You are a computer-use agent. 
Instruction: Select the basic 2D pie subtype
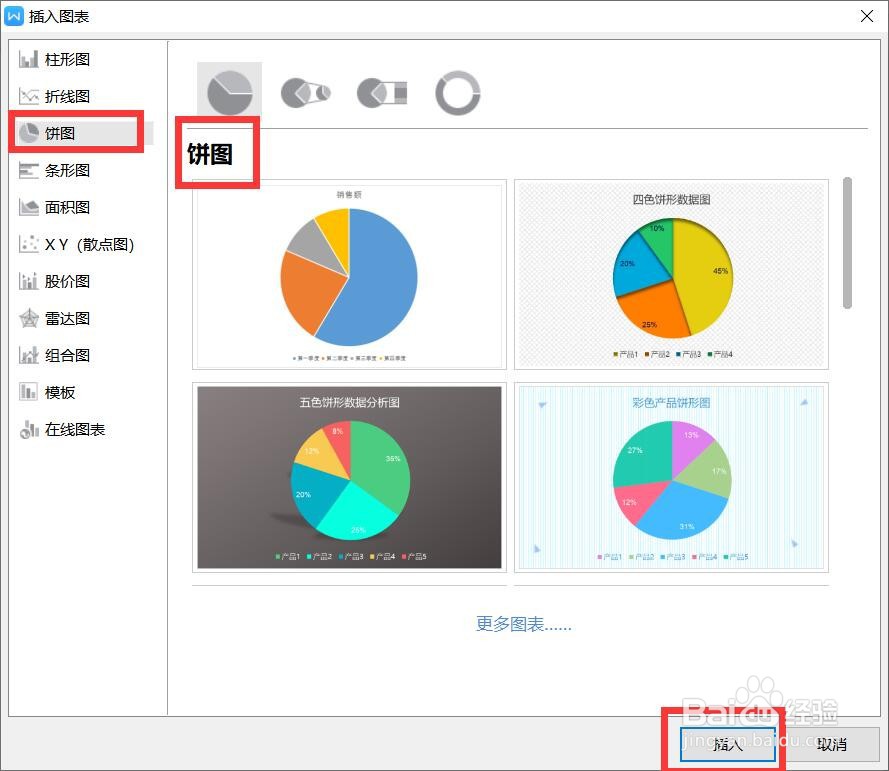pyautogui.click(x=229, y=92)
